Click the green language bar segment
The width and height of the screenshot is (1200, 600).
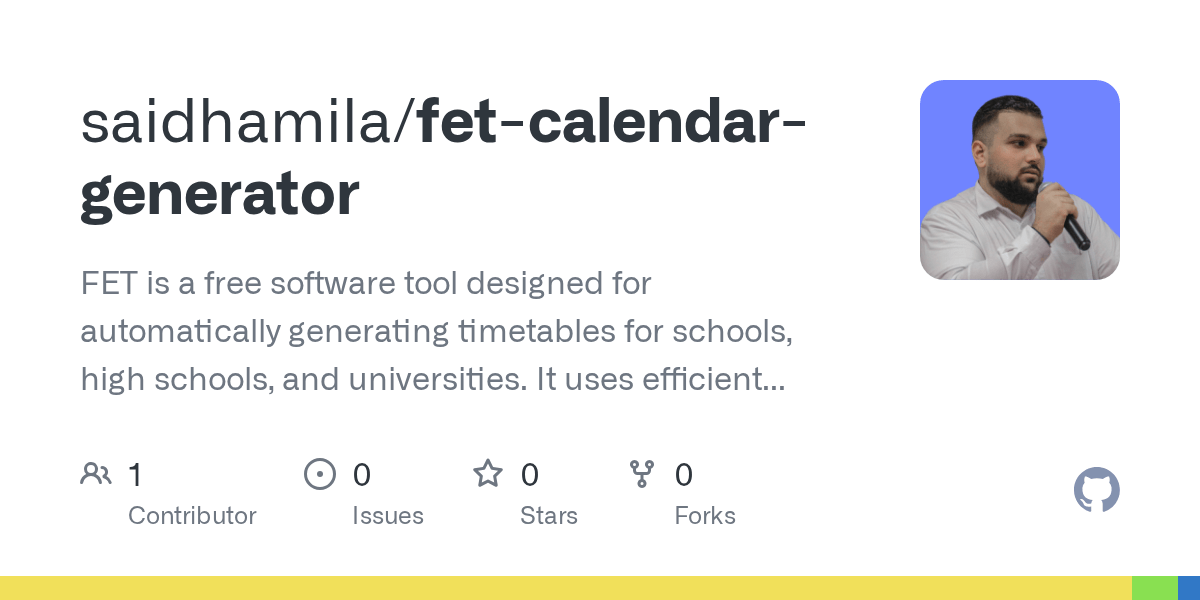1154,588
